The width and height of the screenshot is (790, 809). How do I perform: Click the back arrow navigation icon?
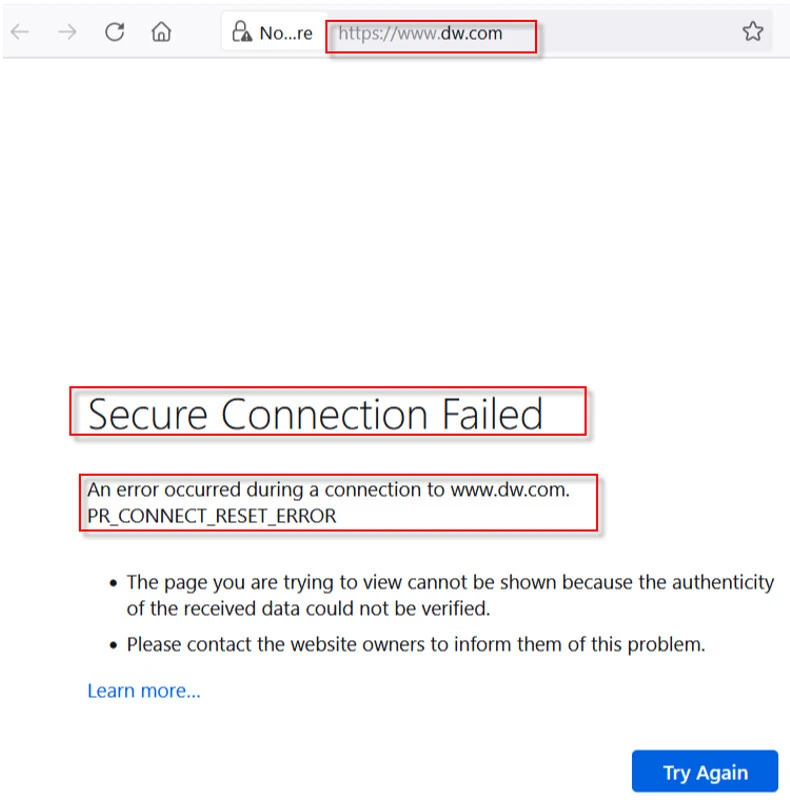[x=20, y=32]
